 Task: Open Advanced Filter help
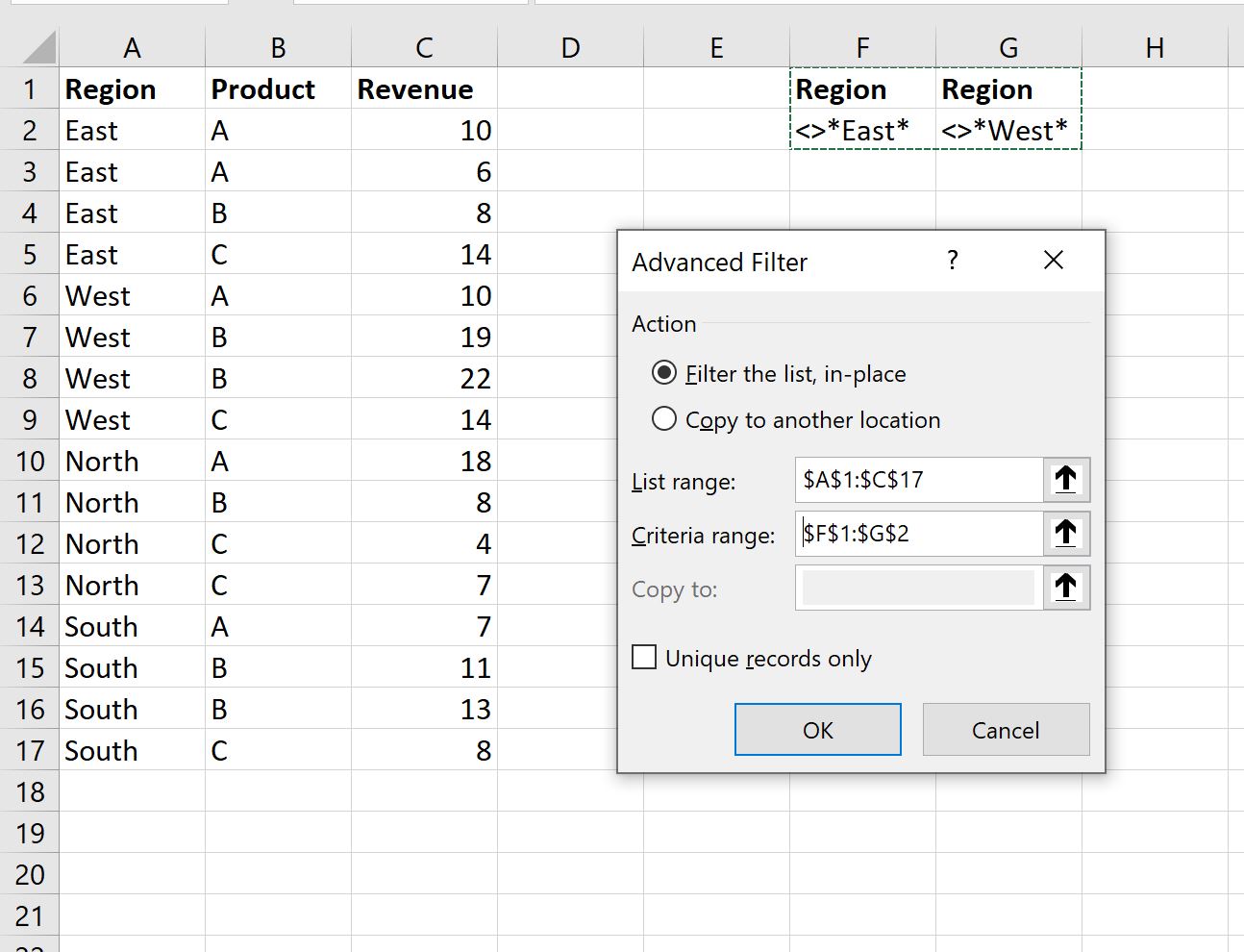(x=953, y=261)
